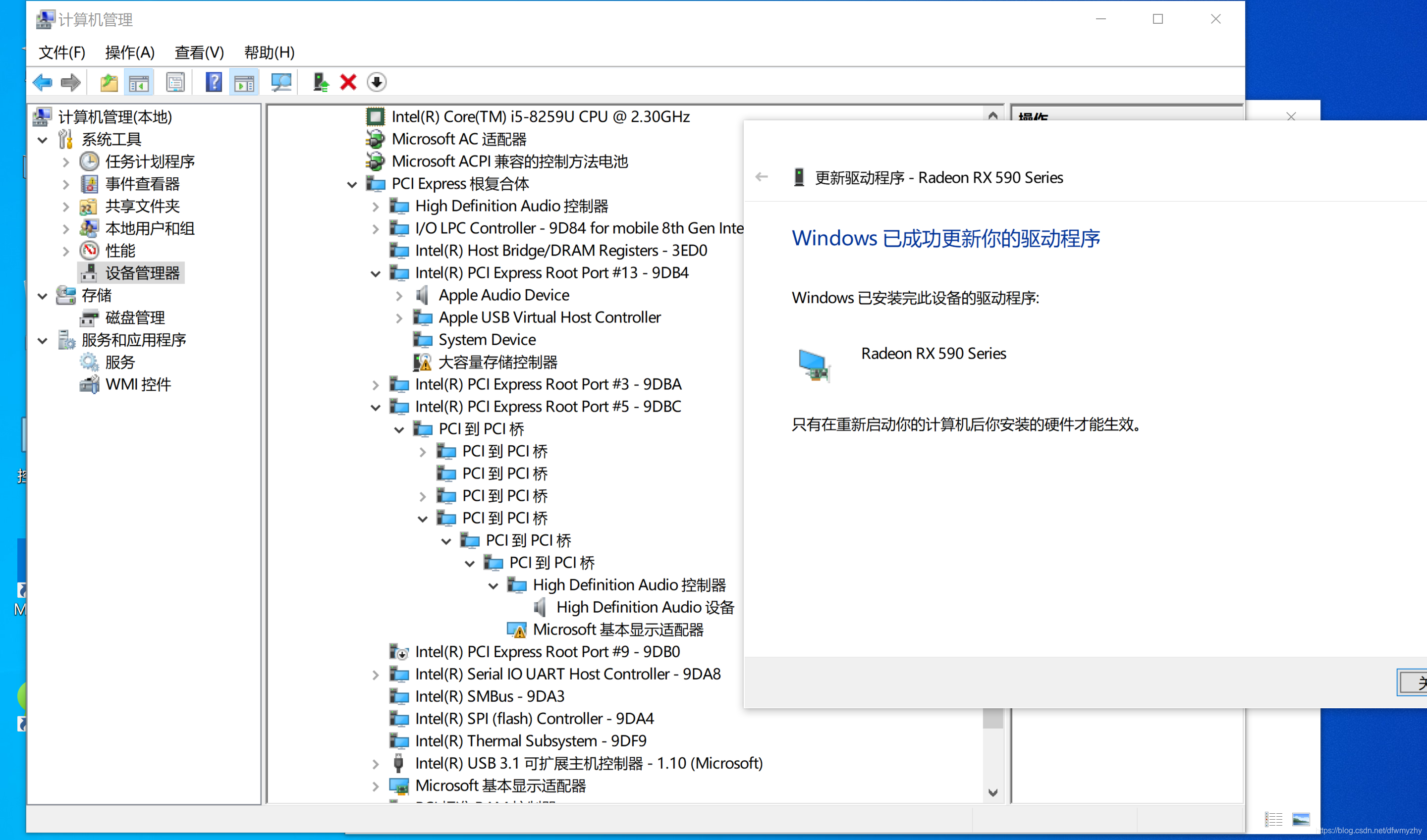
Task: Expand the Apple Audio Device node
Action: point(399,296)
